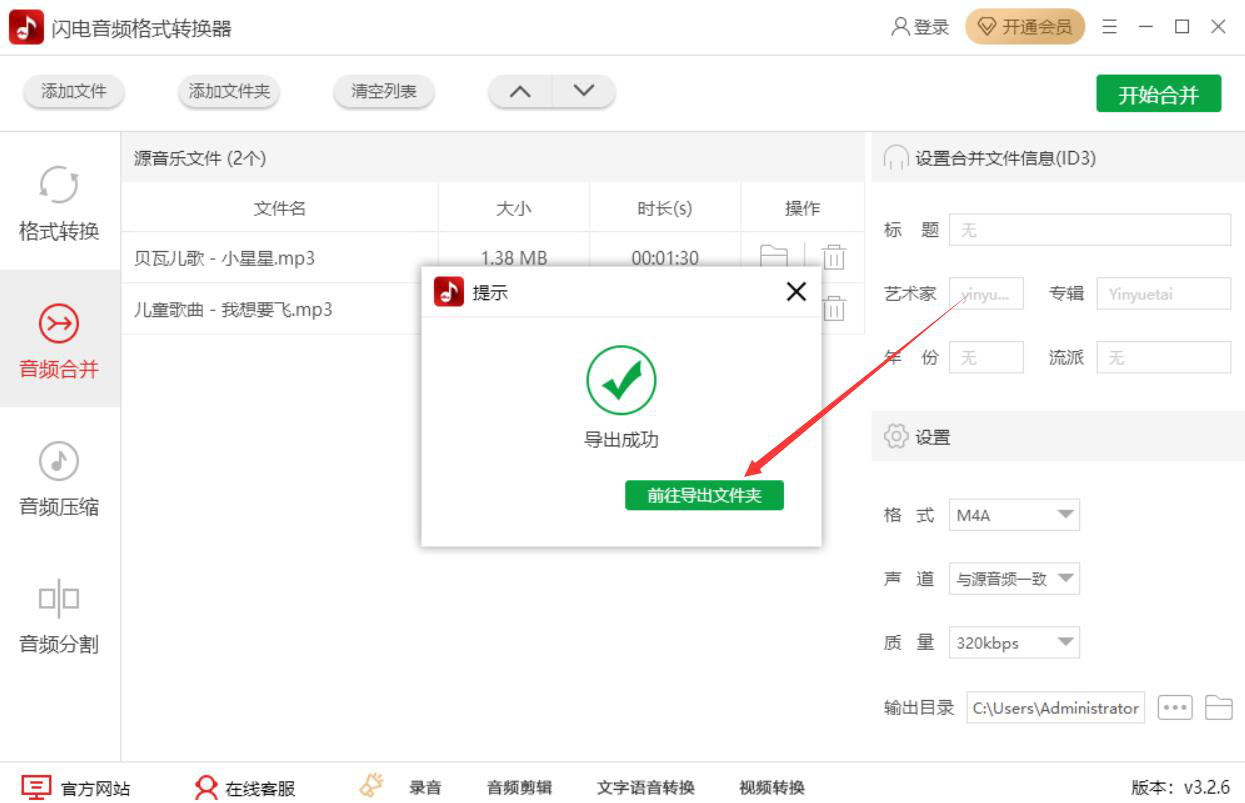Click the app logo in title bar

[26, 27]
